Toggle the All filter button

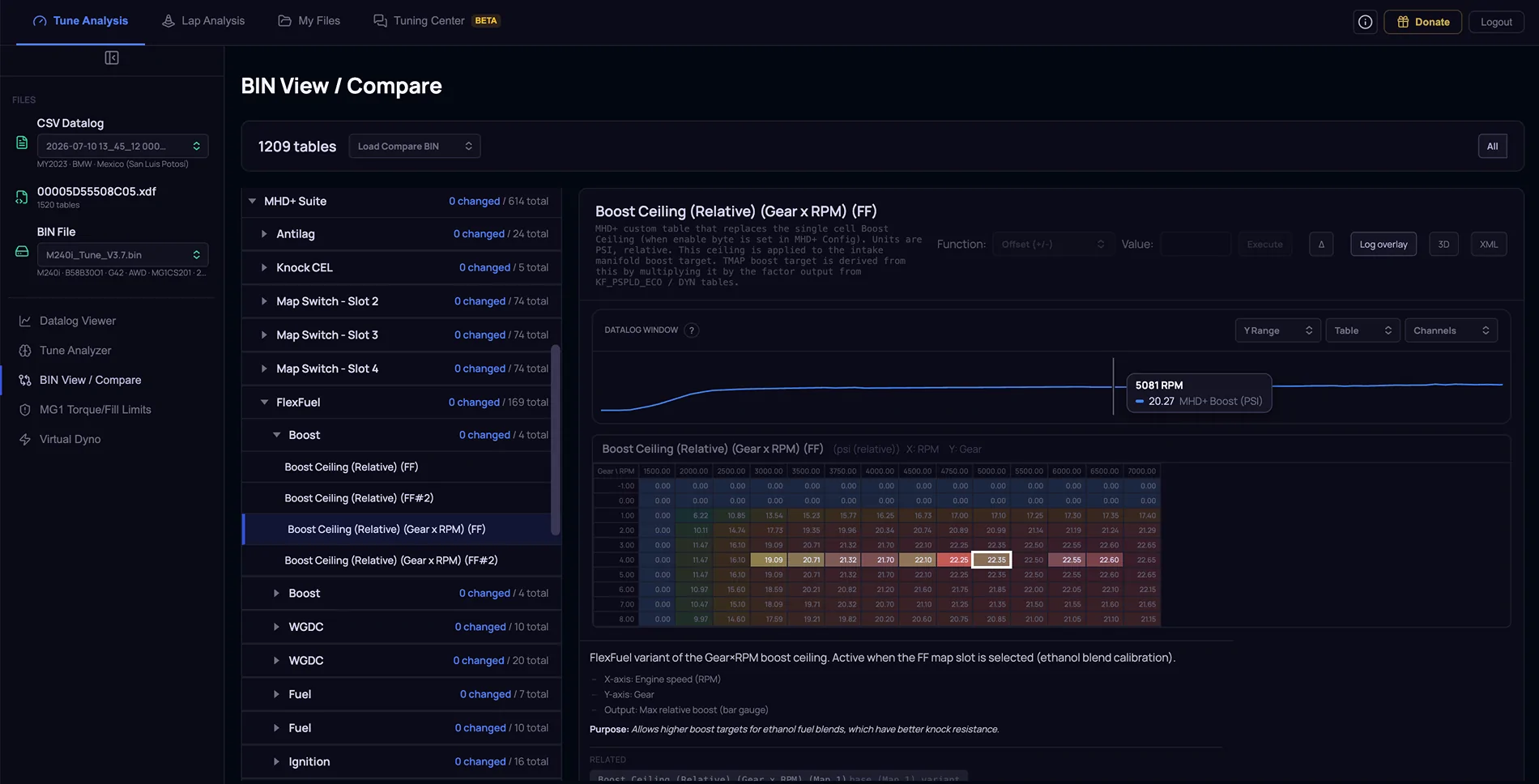1492,147
